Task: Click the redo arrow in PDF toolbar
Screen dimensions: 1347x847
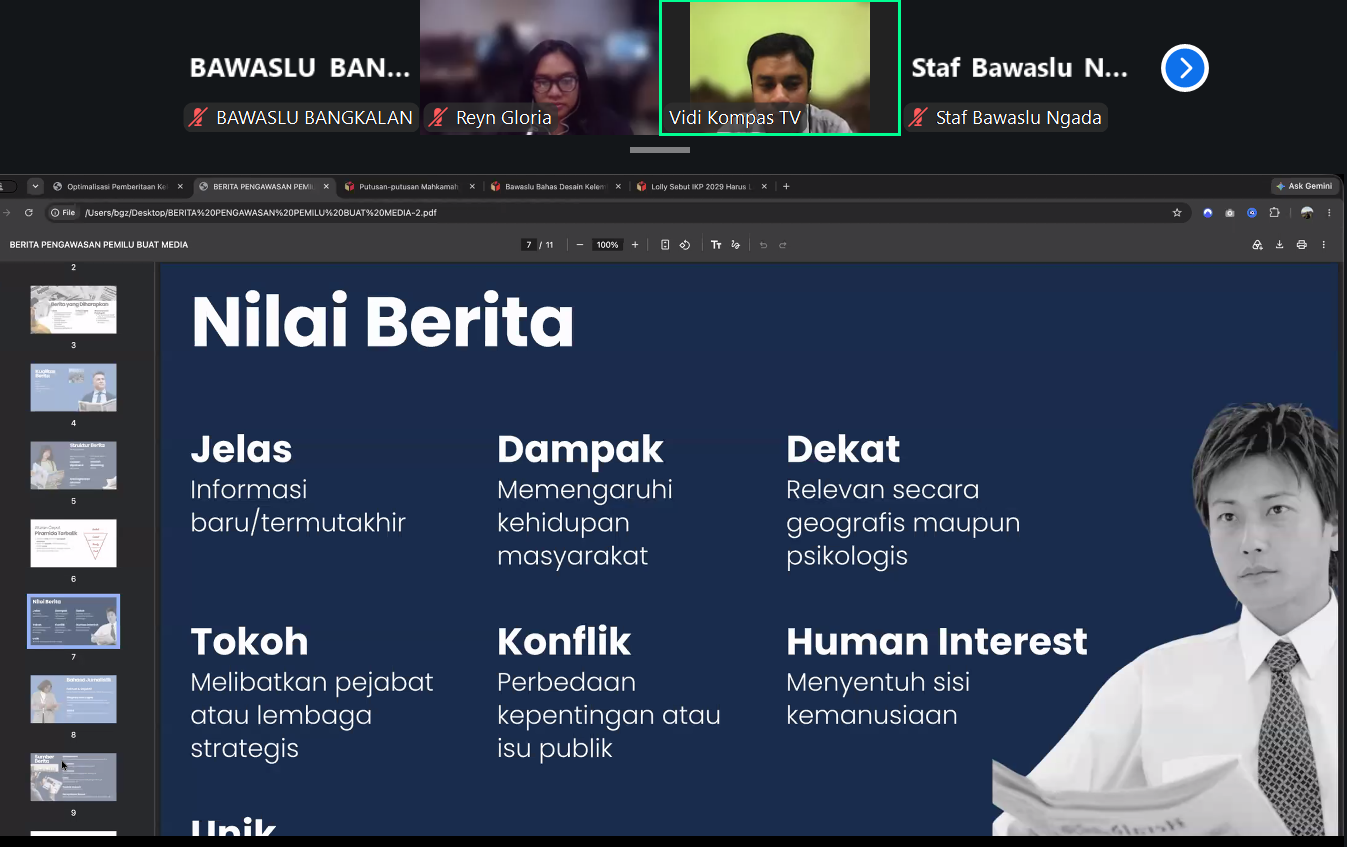Action: (783, 245)
